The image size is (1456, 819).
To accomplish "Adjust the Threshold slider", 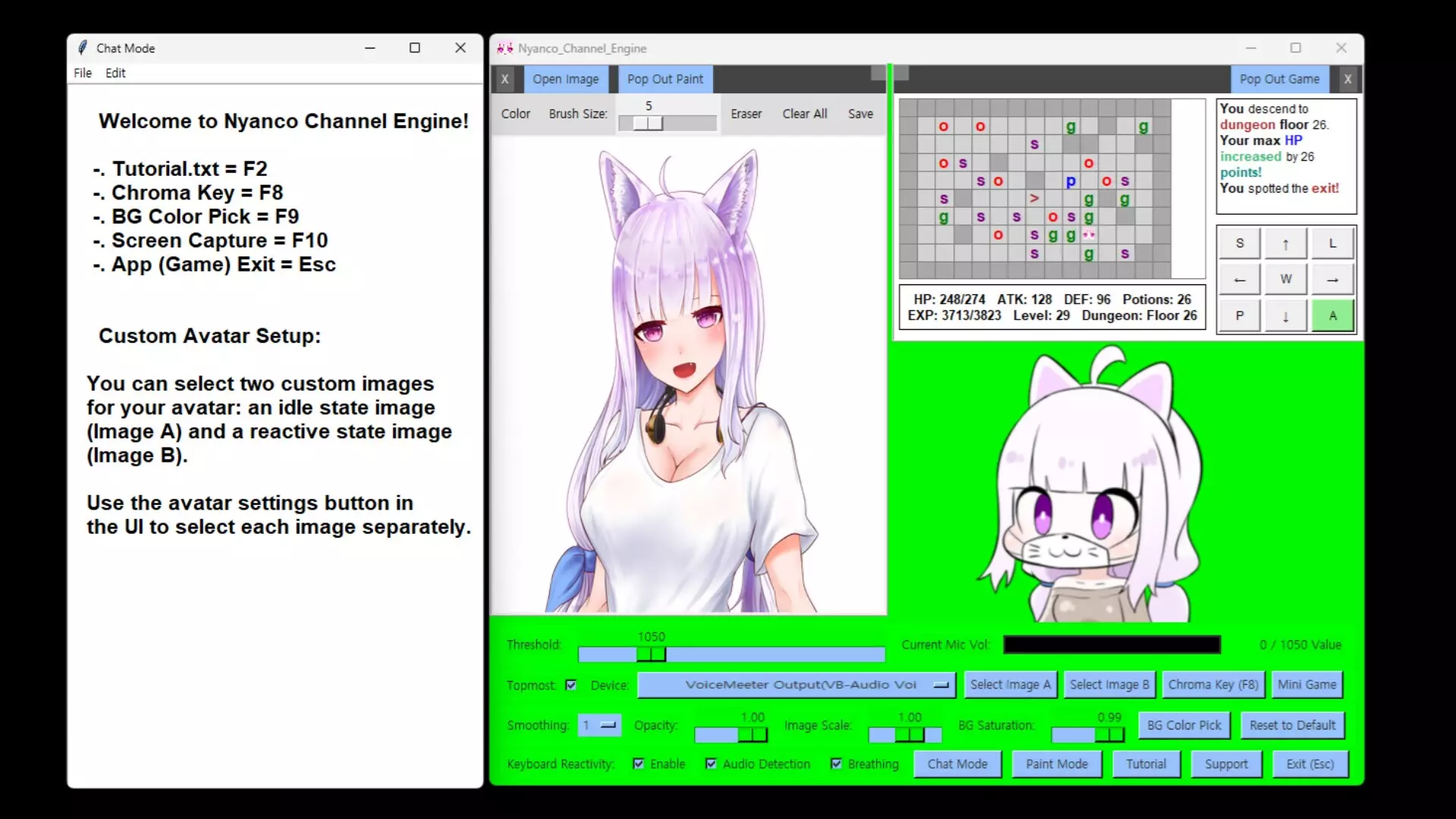I will tap(651, 654).
